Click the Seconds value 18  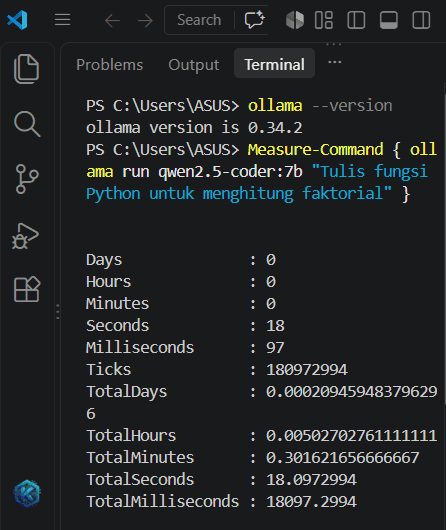click(x=275, y=326)
